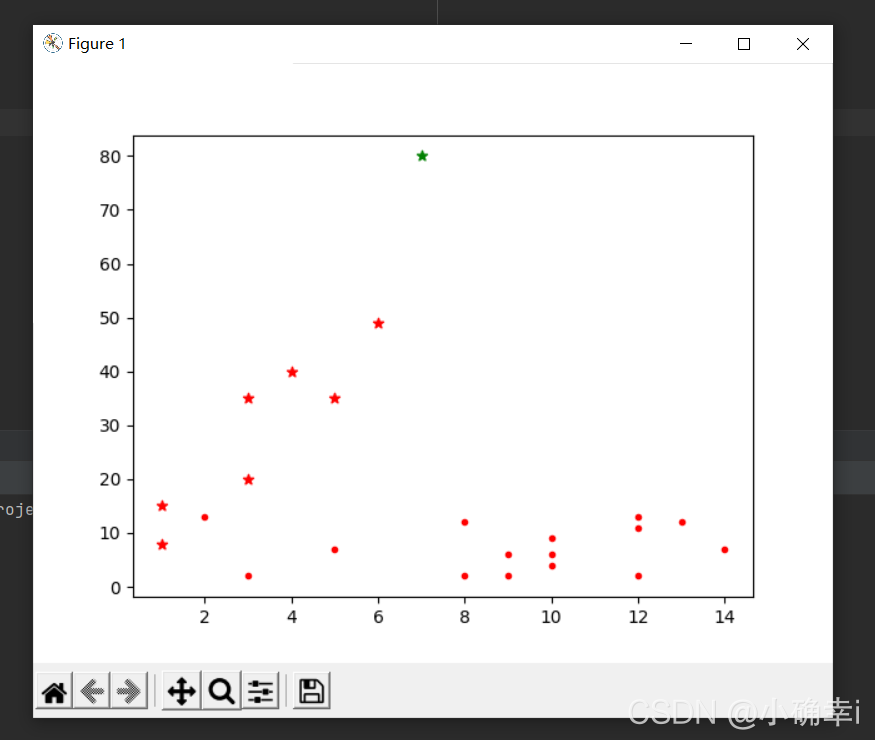Screen dimensions: 875x740
Task: Click the x-axis label 10
Action: pos(551,617)
